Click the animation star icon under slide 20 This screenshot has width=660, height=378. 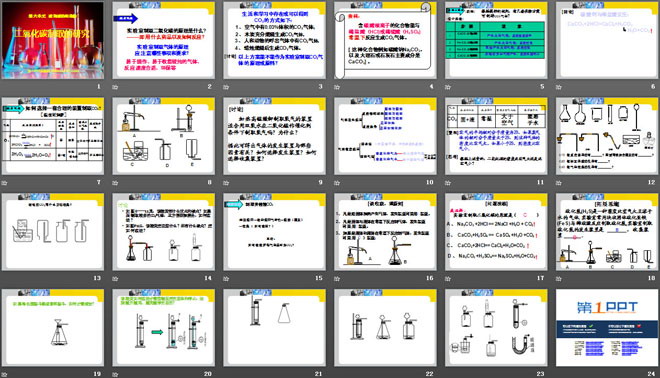click(115, 374)
